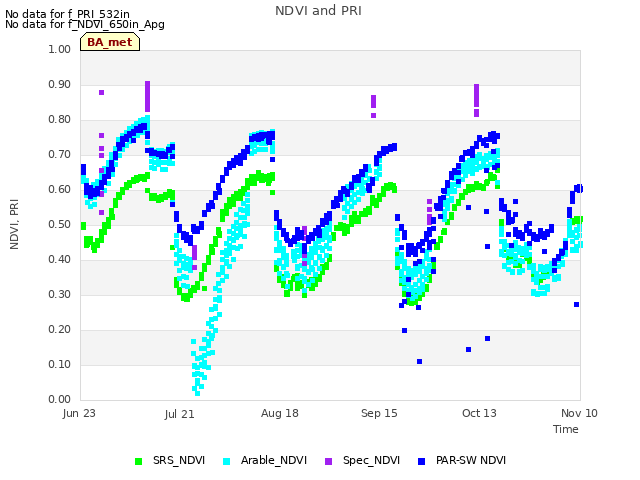This screenshot has width=640, height=480.
Task: Toggle the SRS_NDVI legend label
Action: coord(179,460)
